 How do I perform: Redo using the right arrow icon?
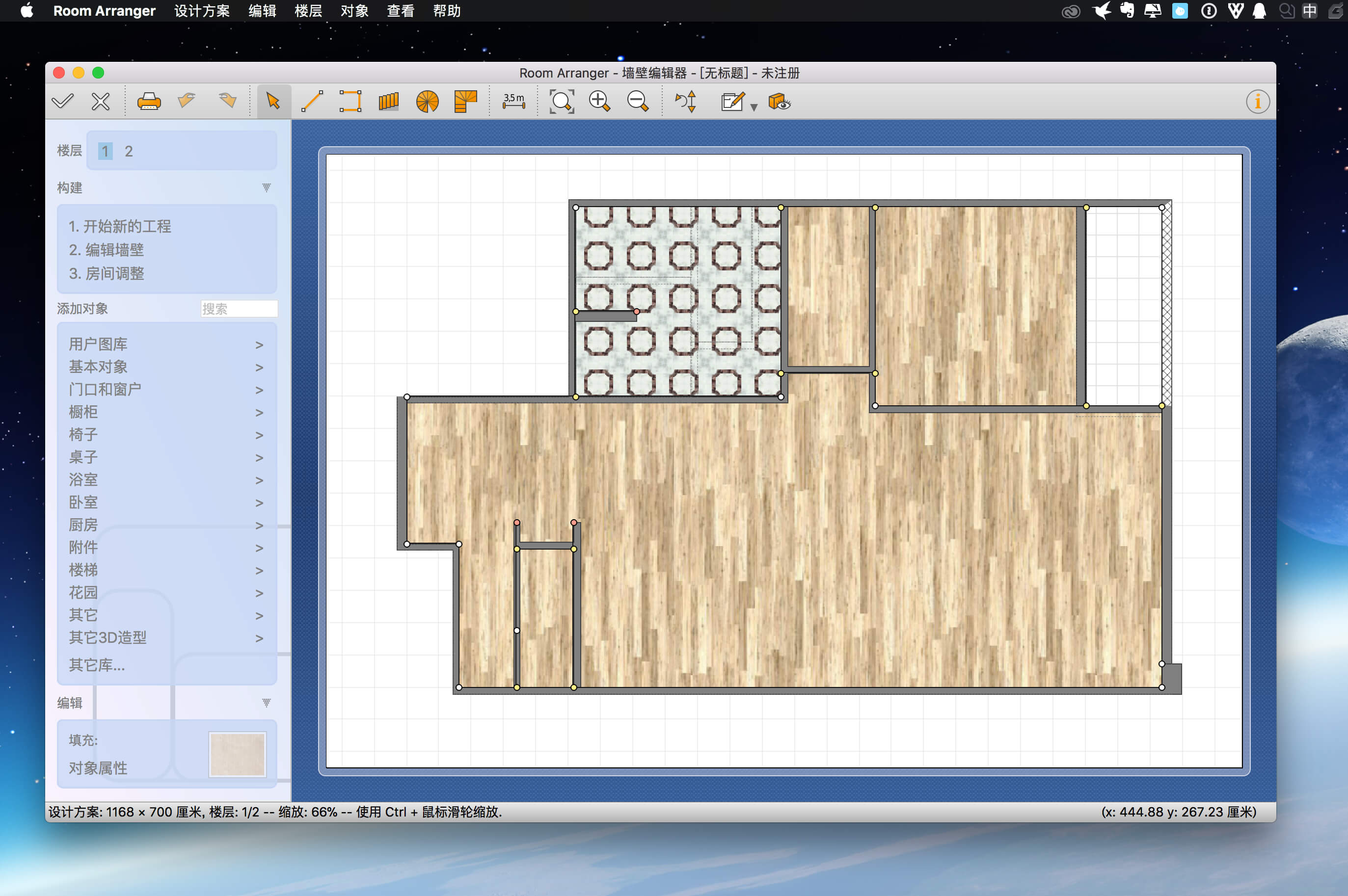tap(227, 102)
